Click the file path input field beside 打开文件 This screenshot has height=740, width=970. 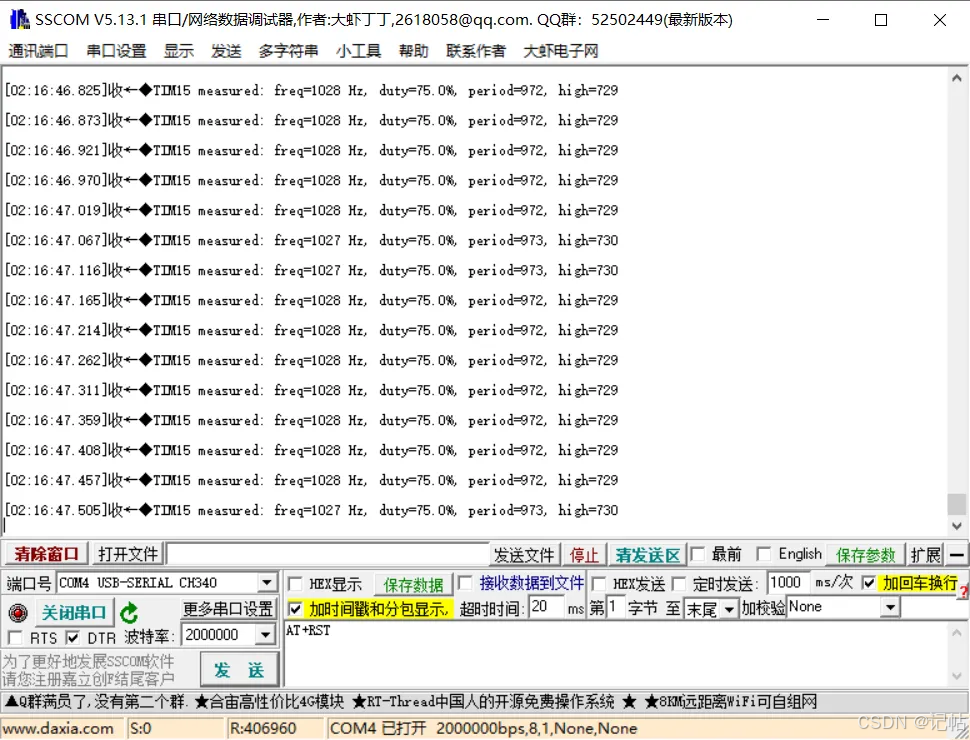coord(328,554)
